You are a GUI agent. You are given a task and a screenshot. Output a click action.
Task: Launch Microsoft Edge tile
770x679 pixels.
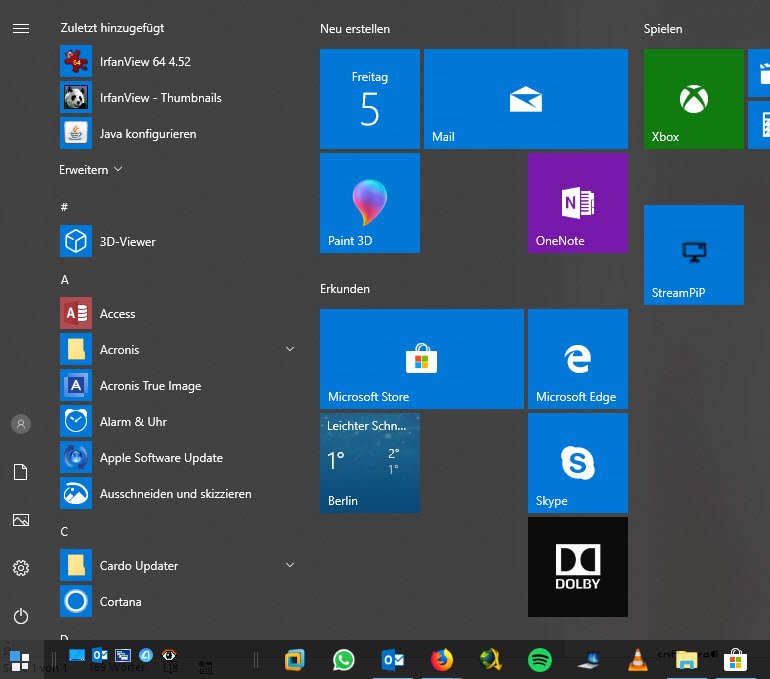pos(577,359)
